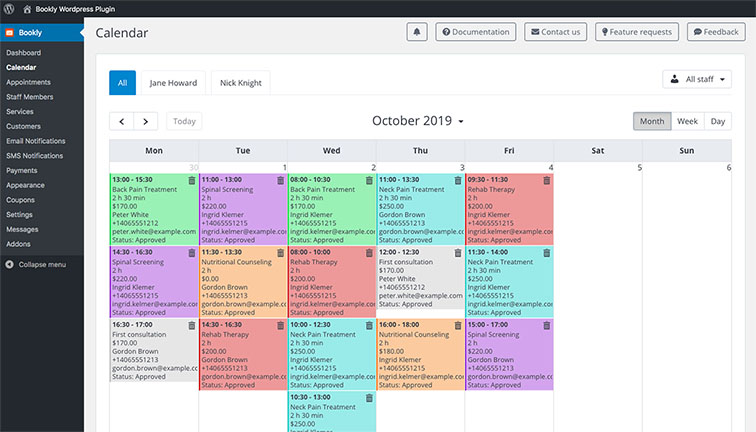Screen dimensions: 756x432
Task: Delete Thursday 11:00 - 13:30 Neck Pain Treatment
Action: click(458, 180)
